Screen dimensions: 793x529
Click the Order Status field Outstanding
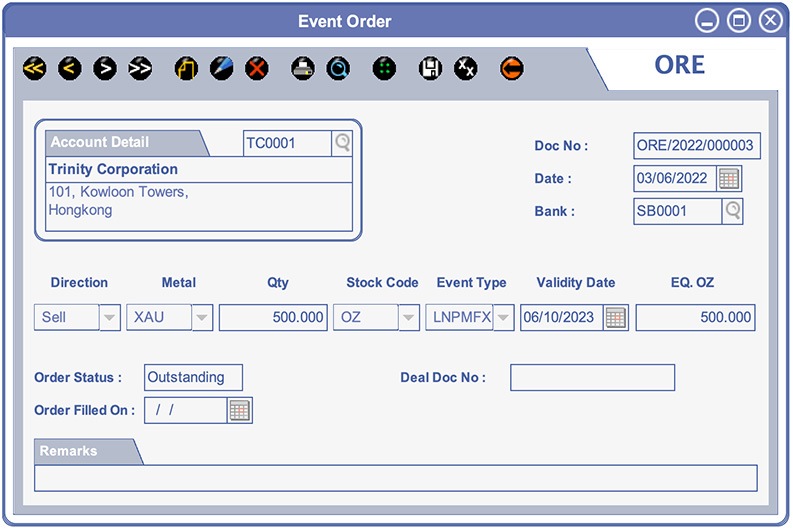193,377
